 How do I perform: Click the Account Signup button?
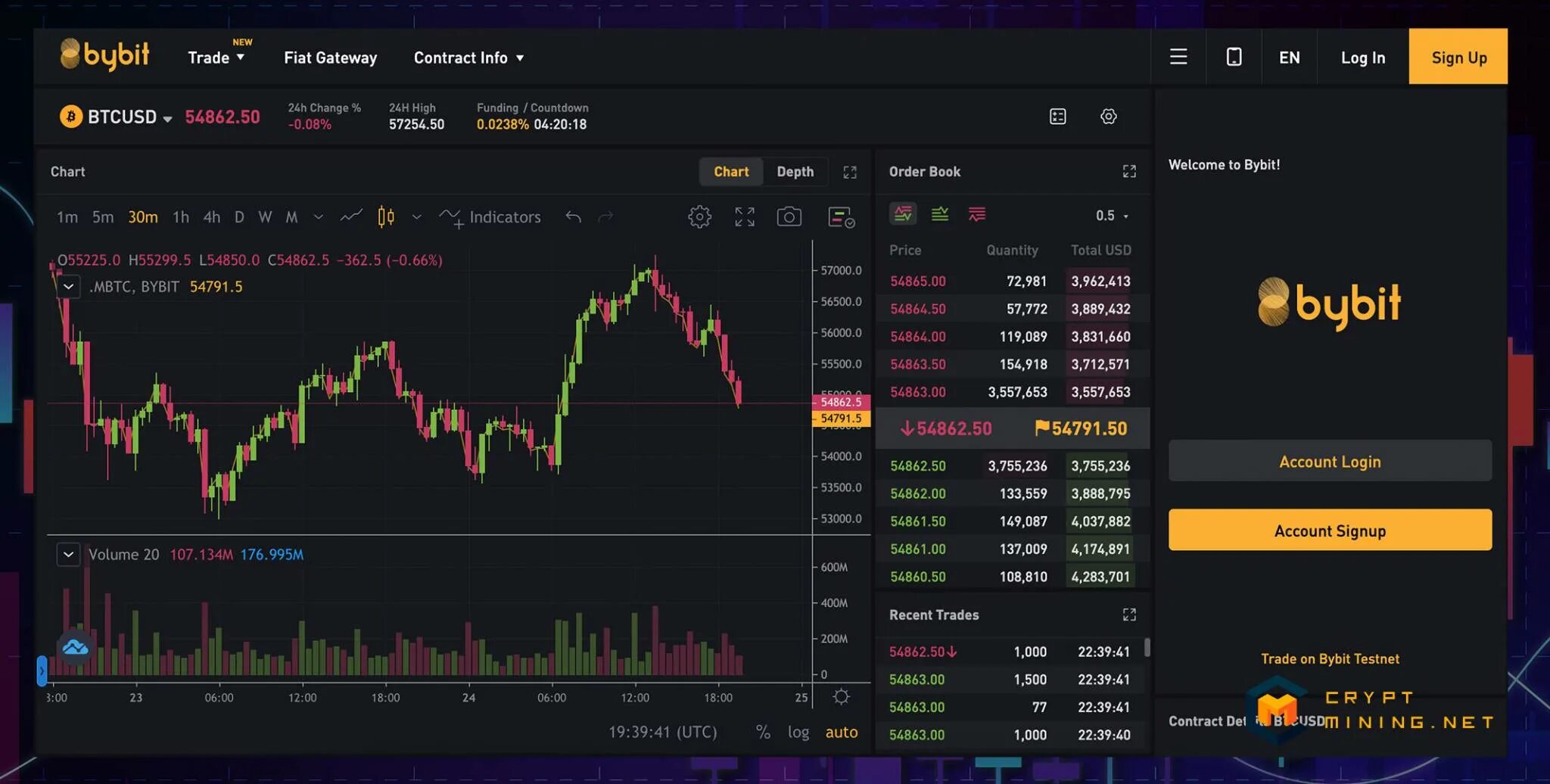(1330, 530)
